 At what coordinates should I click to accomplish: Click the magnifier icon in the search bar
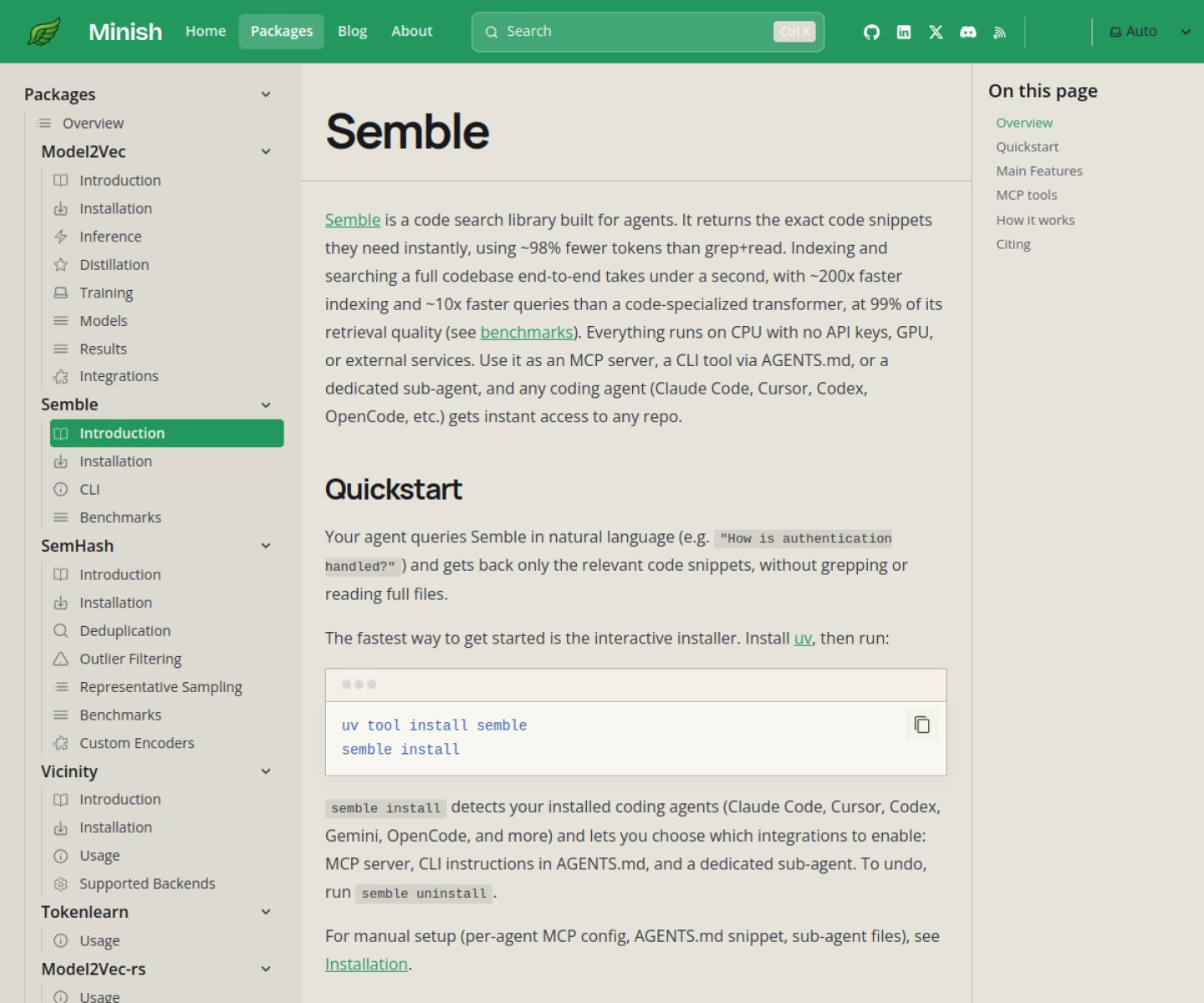tap(492, 32)
